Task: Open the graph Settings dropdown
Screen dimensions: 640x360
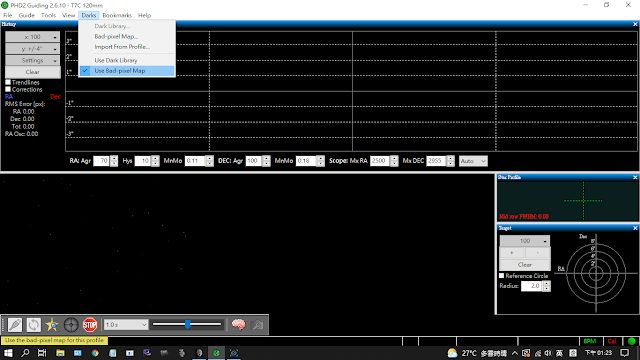Action: click(33, 60)
